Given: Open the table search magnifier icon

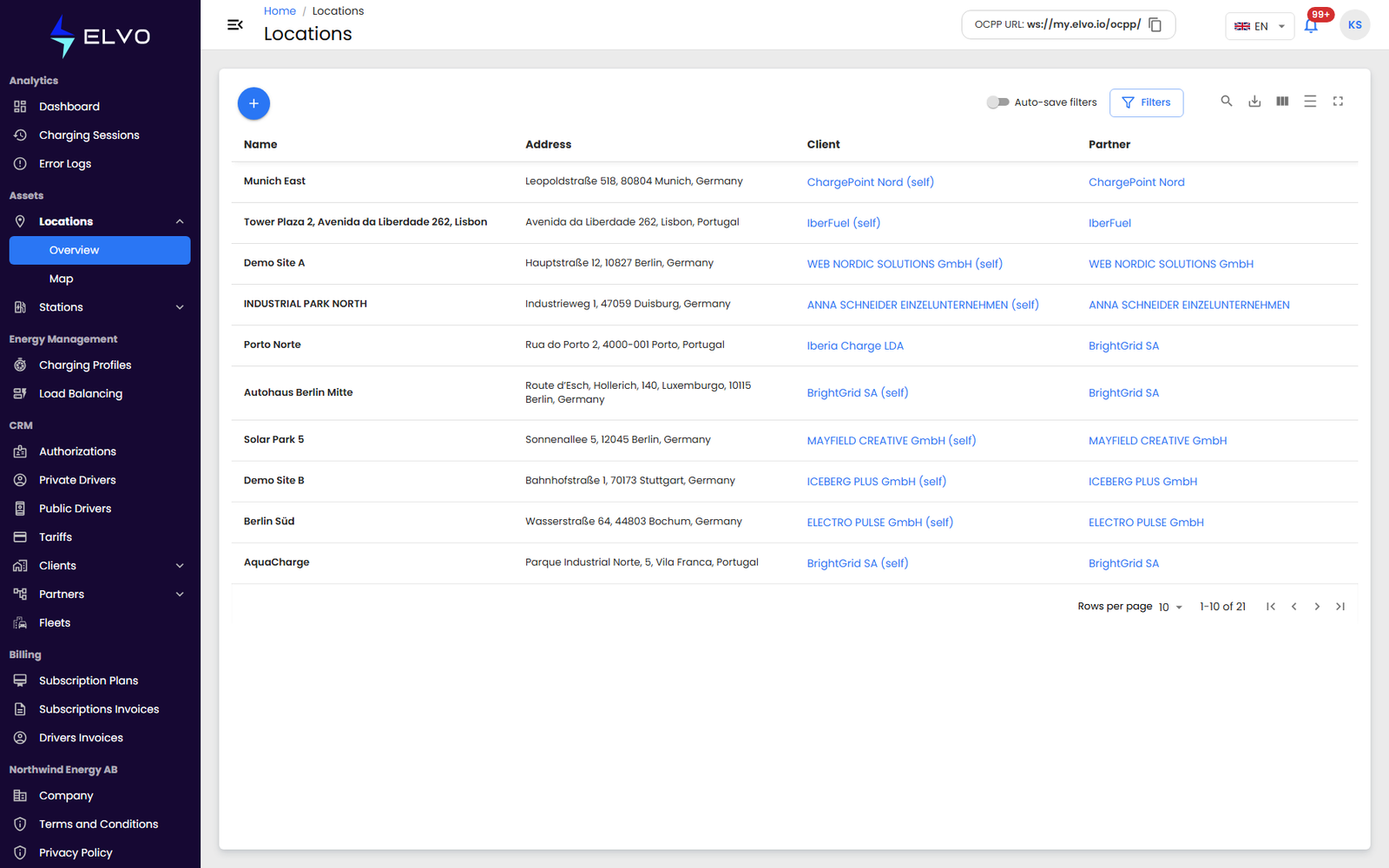Looking at the screenshot, I should click(x=1227, y=102).
